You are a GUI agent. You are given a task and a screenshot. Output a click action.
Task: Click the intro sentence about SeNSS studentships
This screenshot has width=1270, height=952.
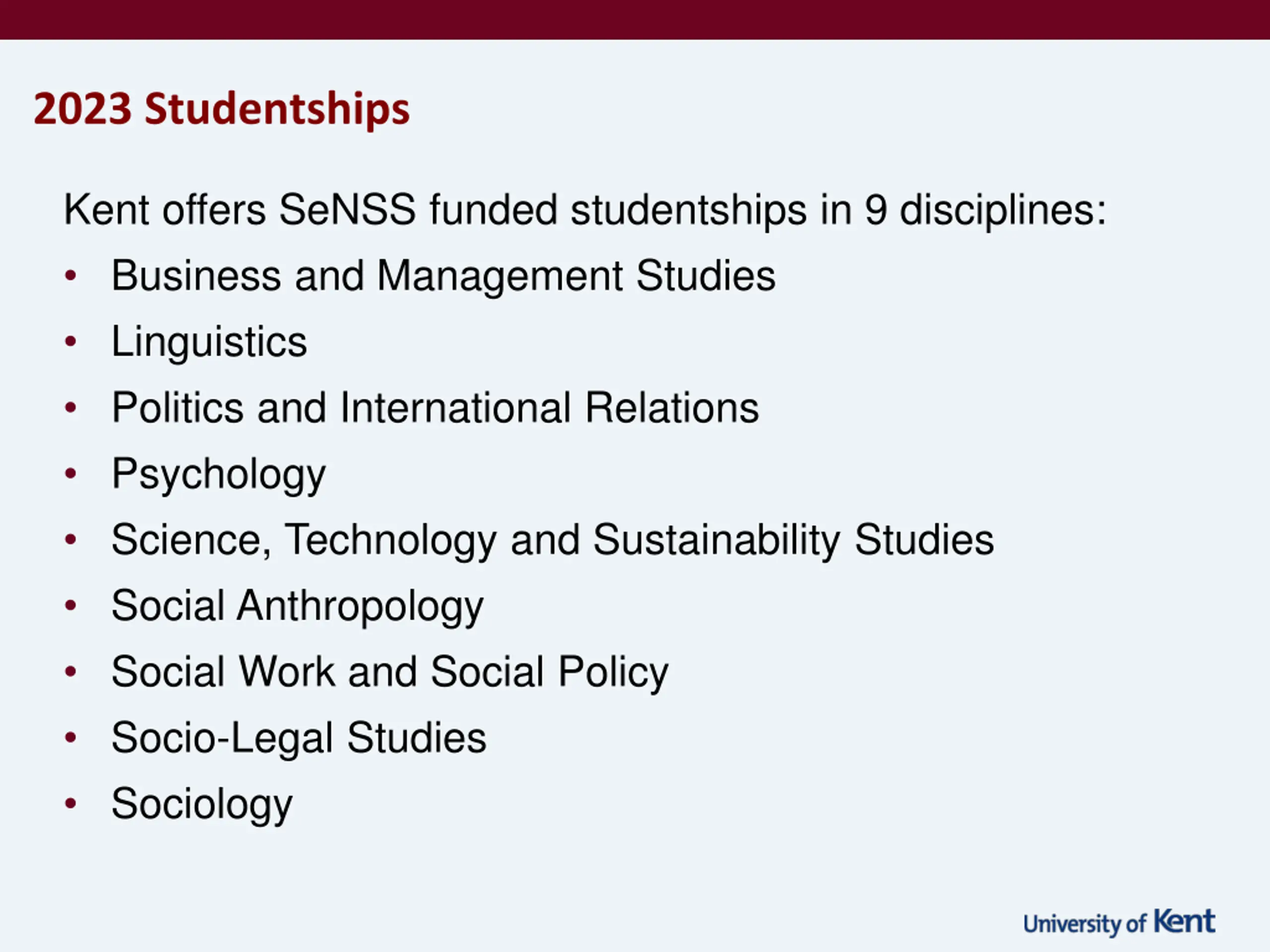click(584, 210)
